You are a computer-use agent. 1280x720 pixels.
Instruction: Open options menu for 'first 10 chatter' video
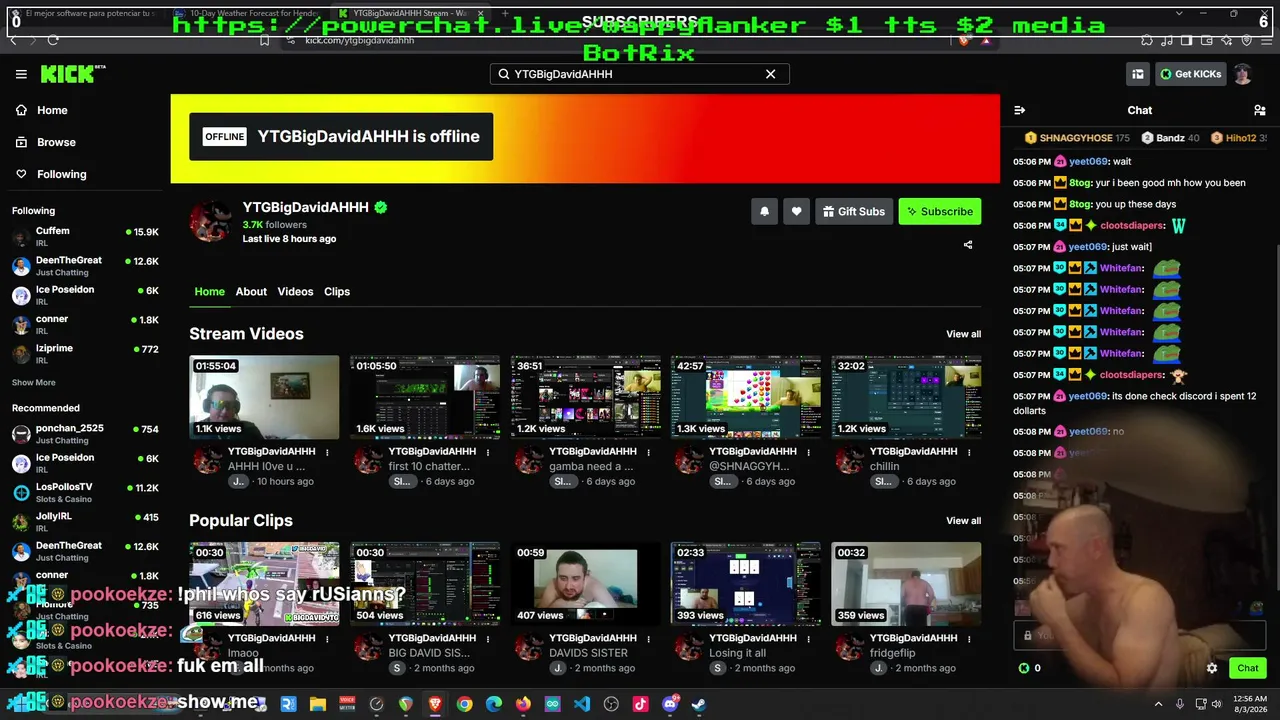(488, 452)
